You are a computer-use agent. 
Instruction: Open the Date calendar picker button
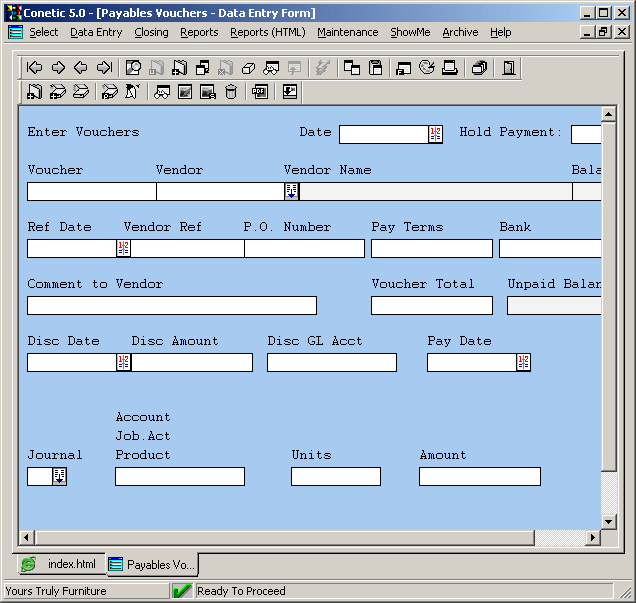click(435, 134)
